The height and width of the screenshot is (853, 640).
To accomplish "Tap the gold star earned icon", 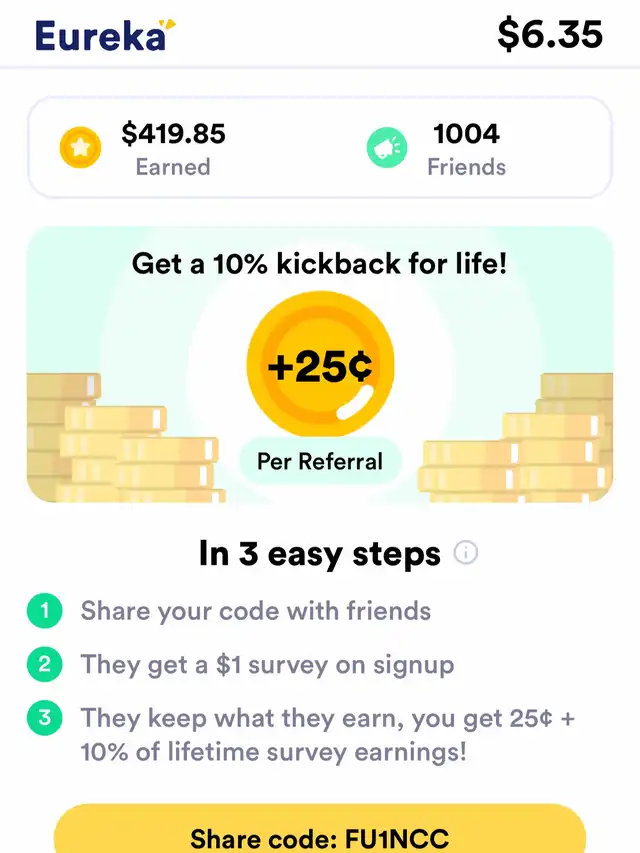I will coord(81,147).
